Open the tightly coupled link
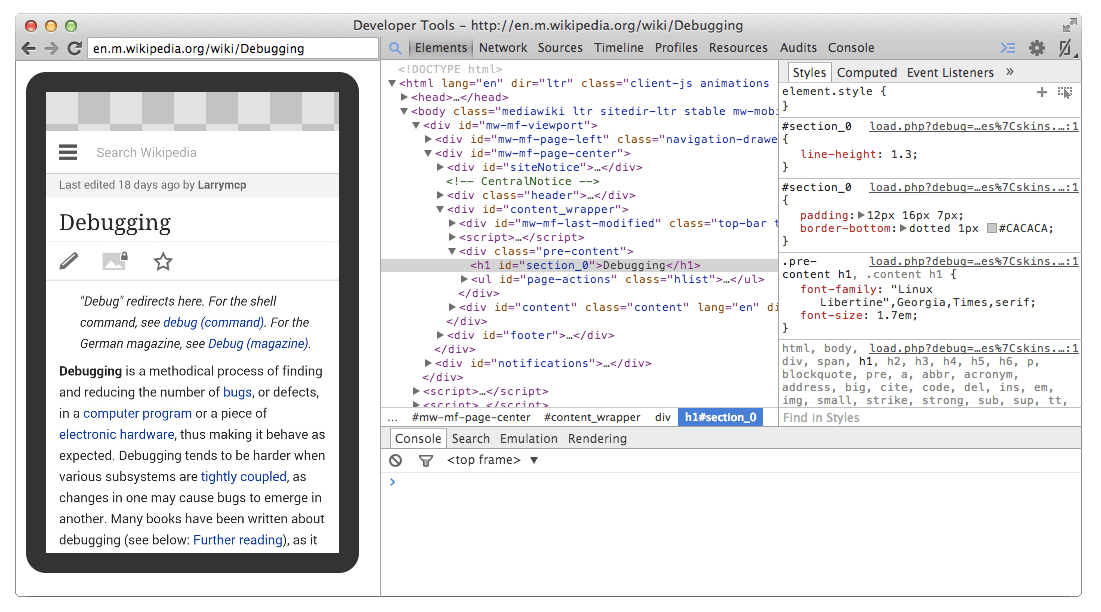 244,477
